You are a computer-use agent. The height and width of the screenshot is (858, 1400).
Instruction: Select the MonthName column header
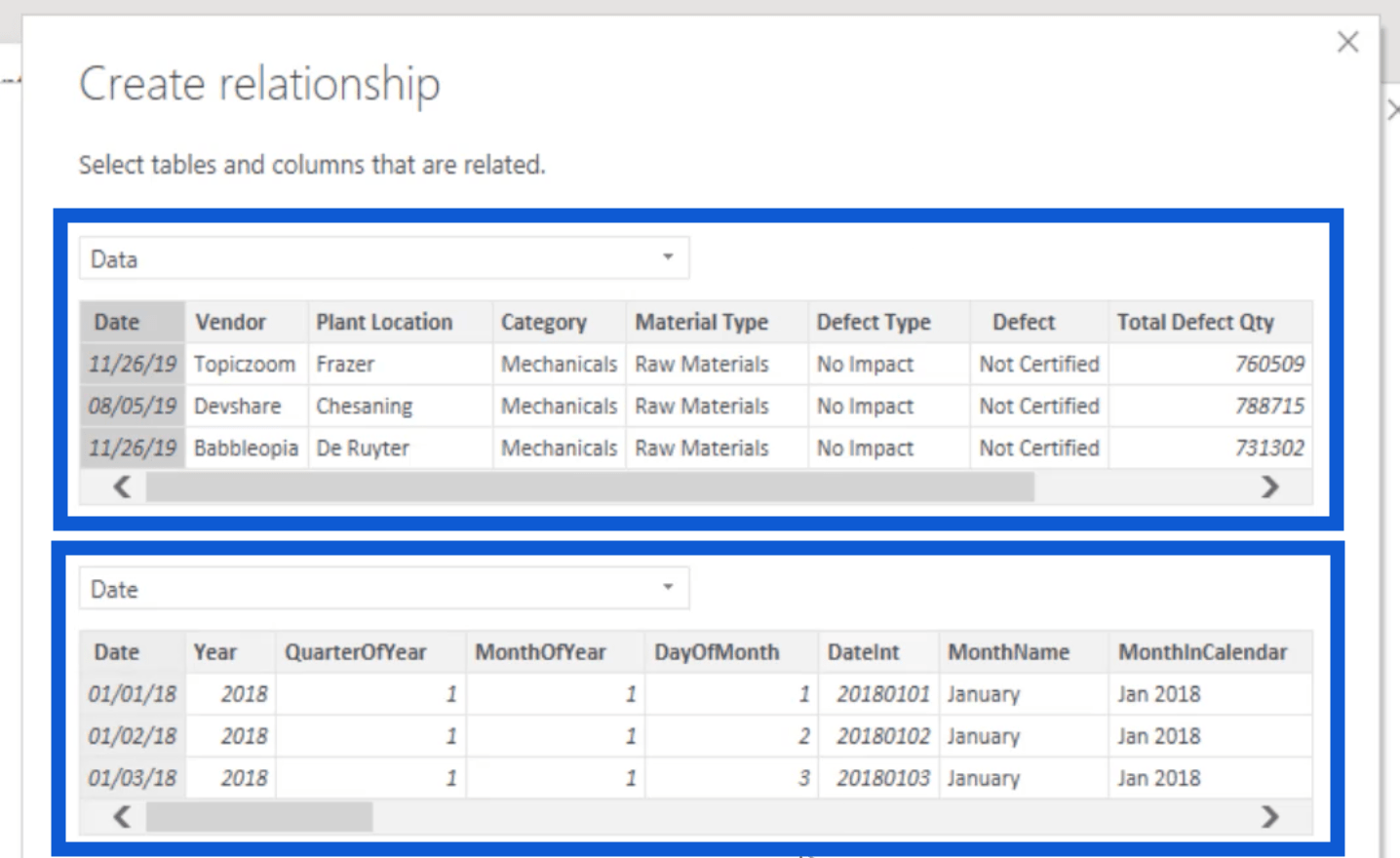tap(1024, 652)
